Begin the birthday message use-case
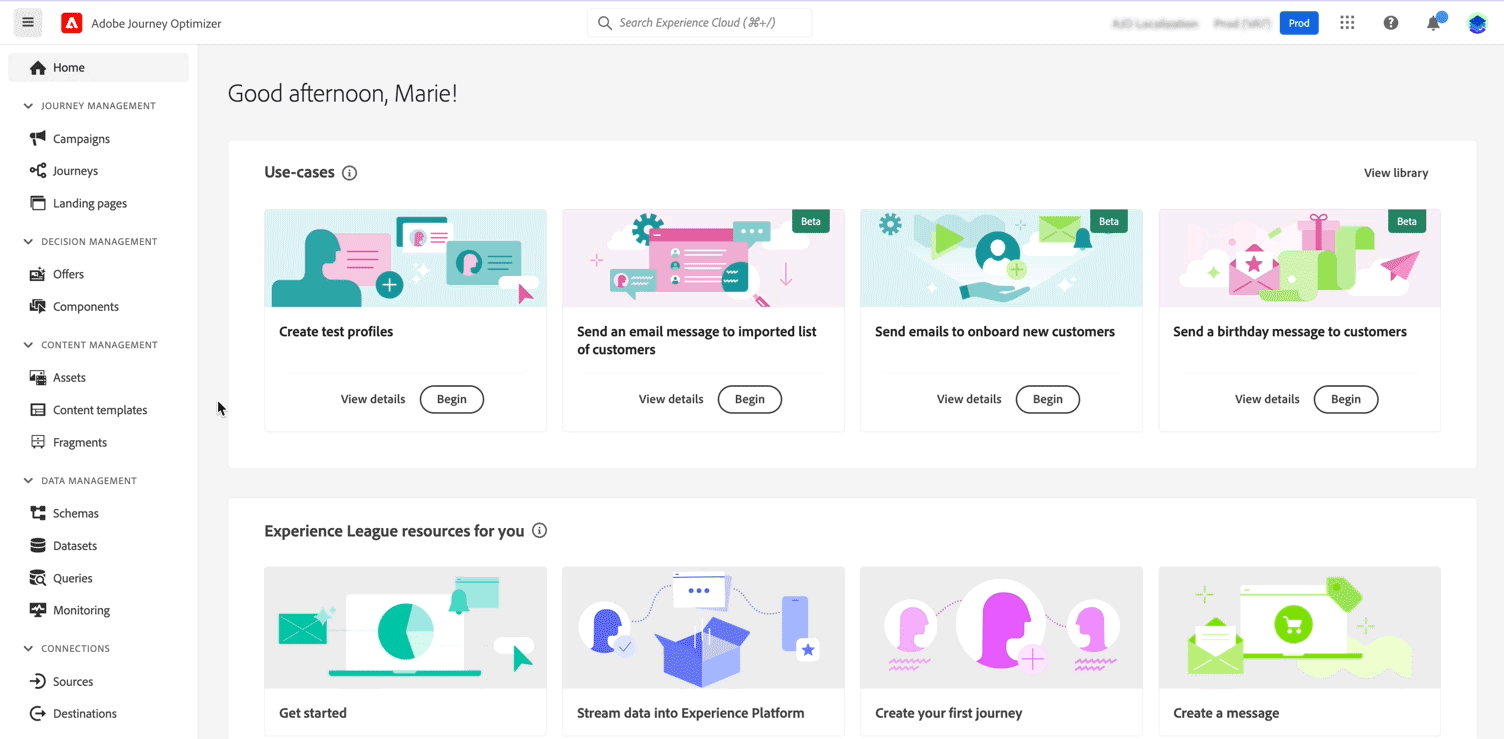1504x739 pixels. click(x=1346, y=399)
